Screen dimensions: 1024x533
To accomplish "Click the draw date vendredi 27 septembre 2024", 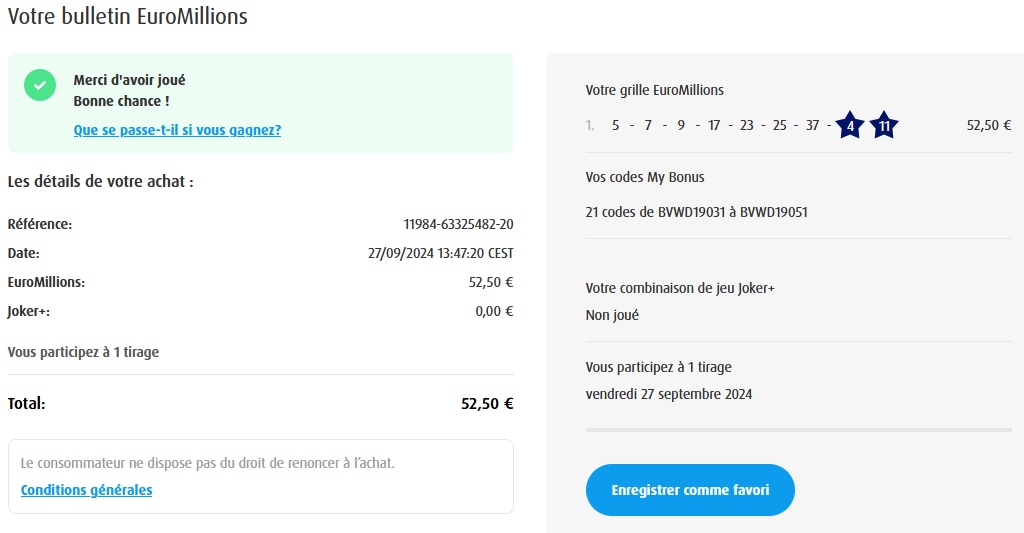I will 668,394.
